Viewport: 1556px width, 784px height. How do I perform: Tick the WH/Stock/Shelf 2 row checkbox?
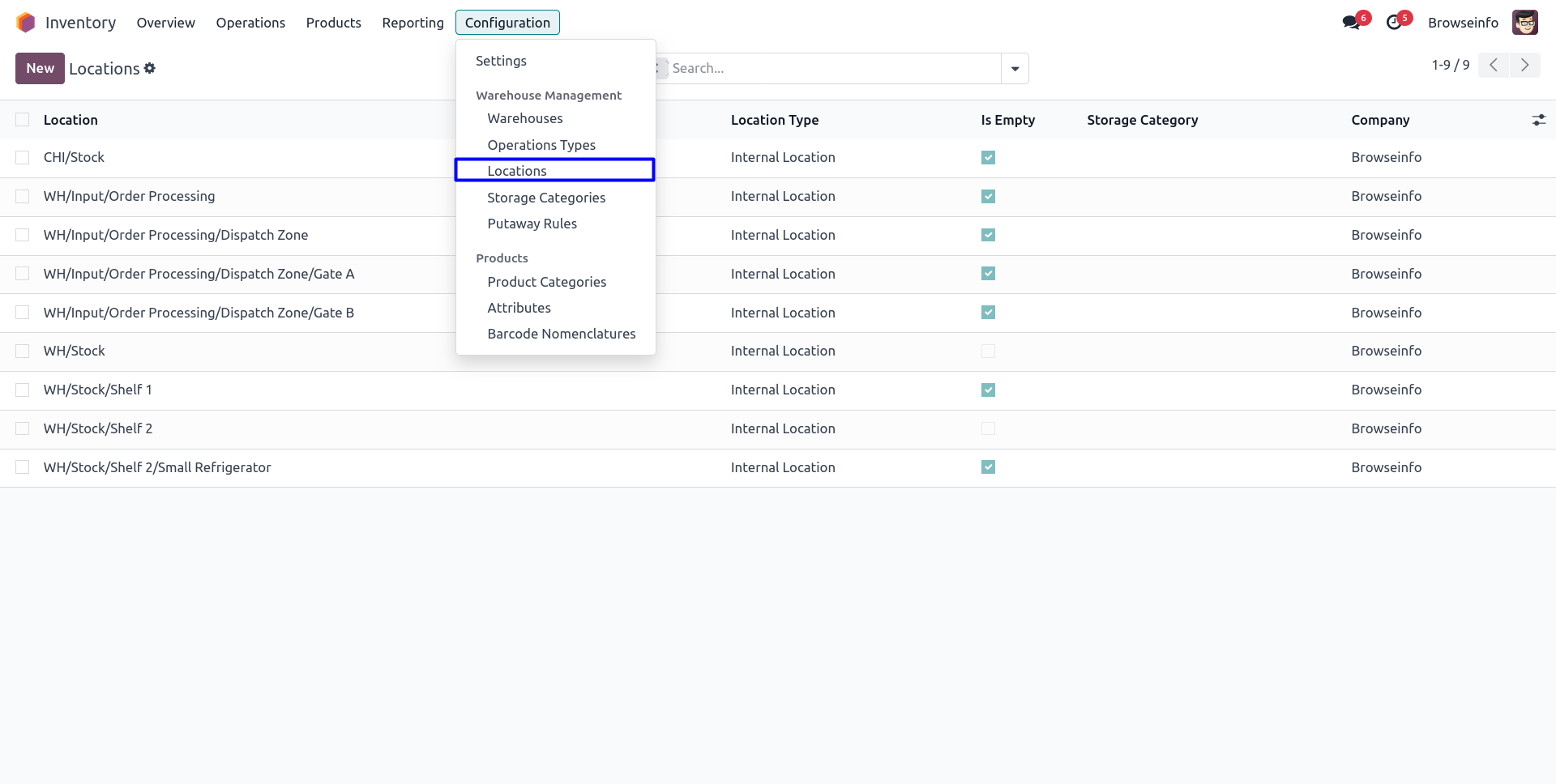pyautogui.click(x=23, y=428)
